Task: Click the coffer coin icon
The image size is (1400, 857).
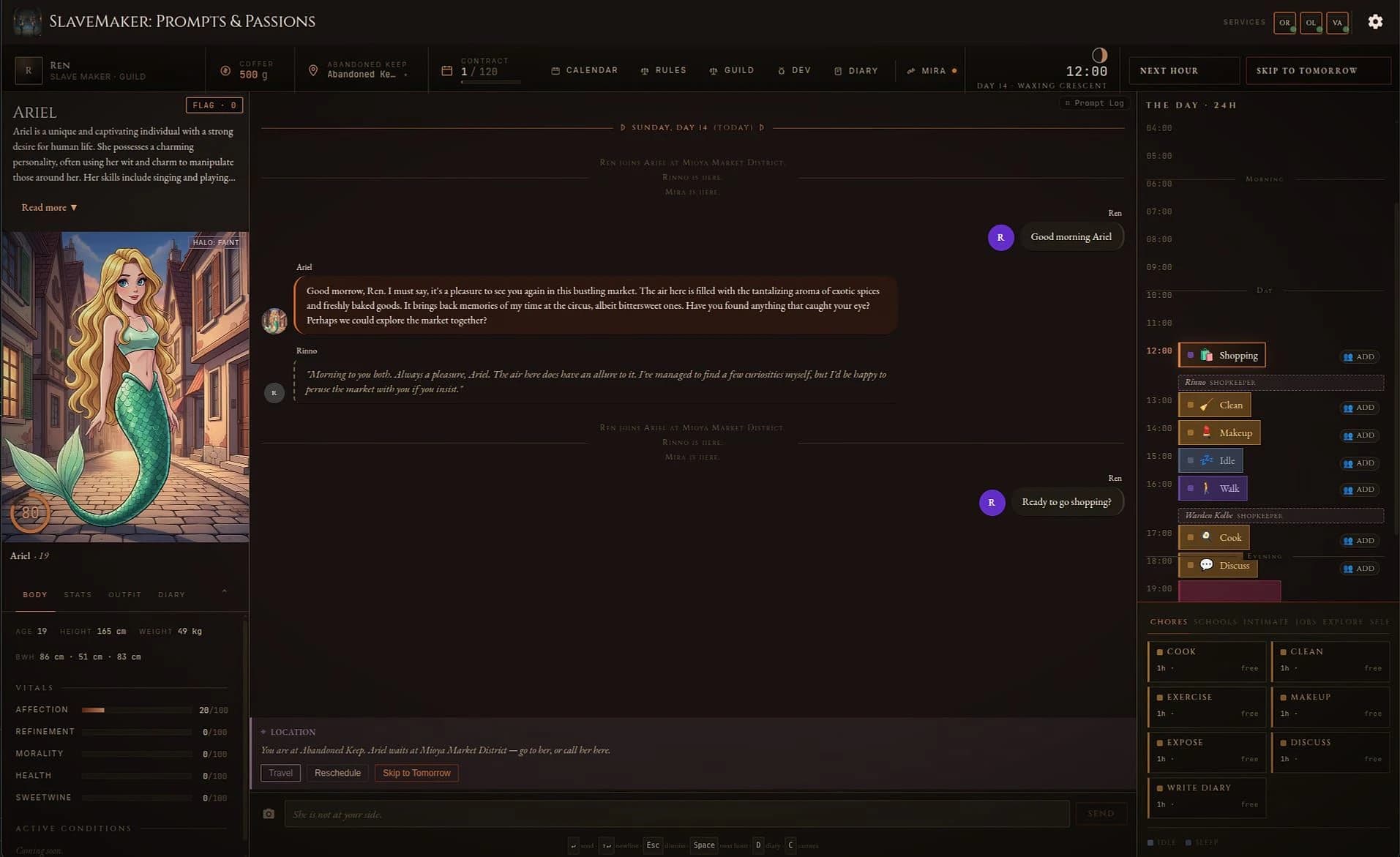Action: 225,71
